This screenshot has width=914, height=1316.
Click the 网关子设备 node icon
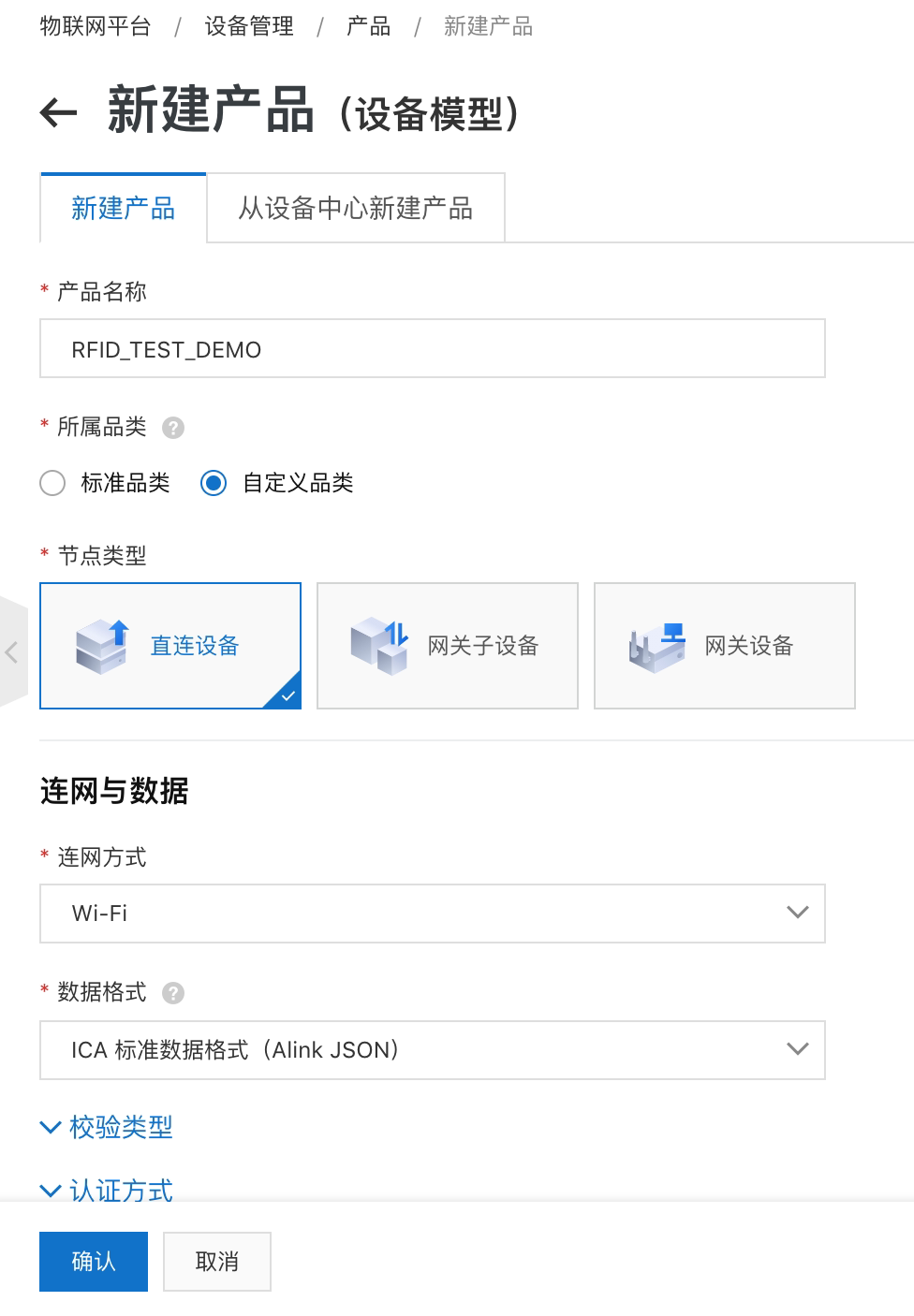379,646
